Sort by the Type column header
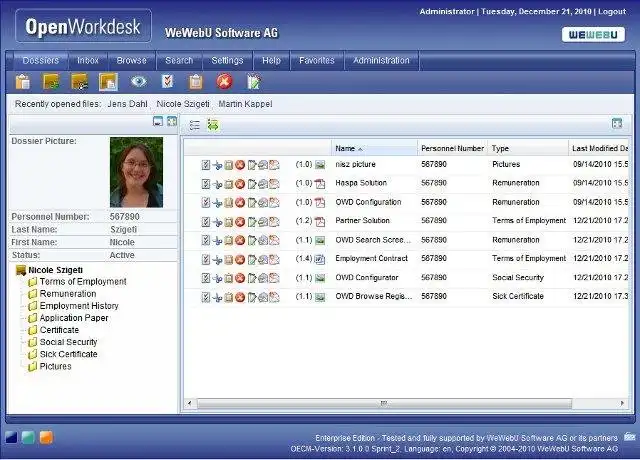This screenshot has height=460, width=640. (528, 148)
